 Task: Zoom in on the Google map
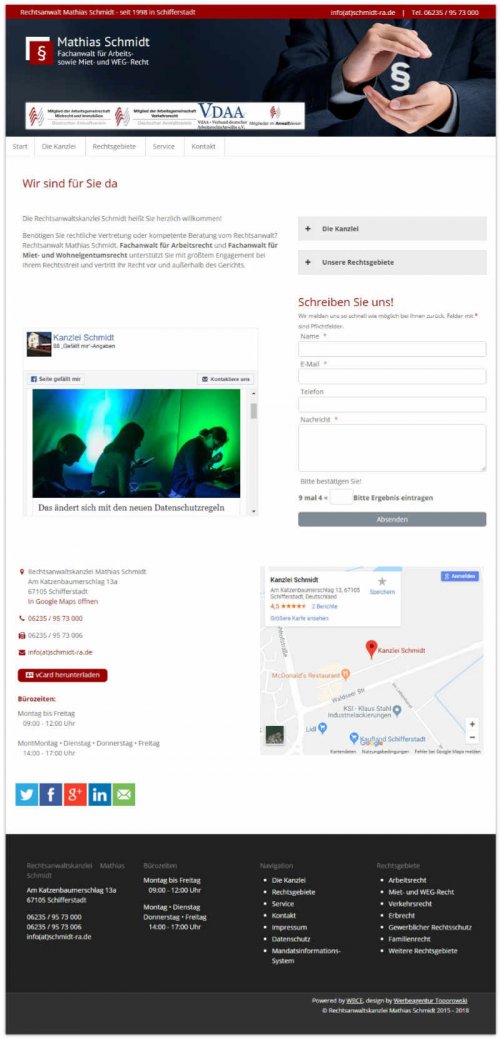click(x=472, y=724)
